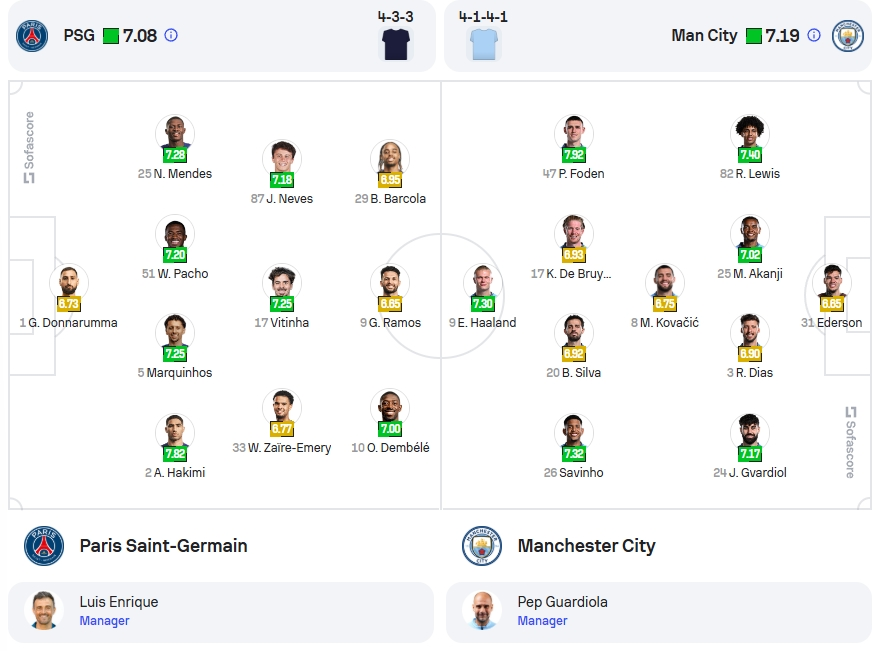
Task: Open the Manchester City logo below the pitch
Action: [x=482, y=546]
